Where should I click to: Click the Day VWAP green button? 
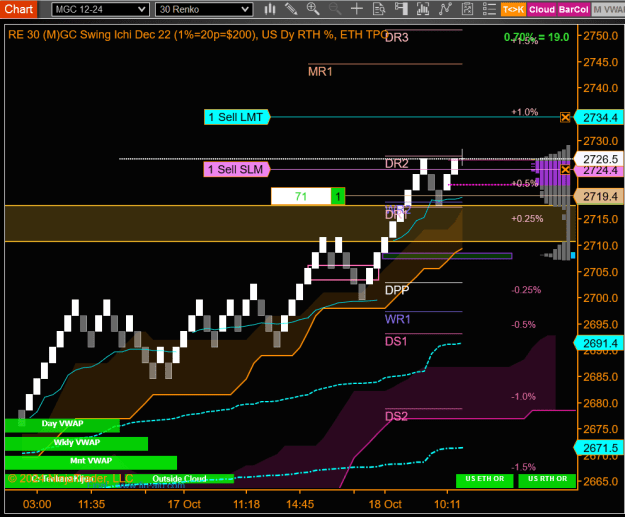[x=62, y=425]
